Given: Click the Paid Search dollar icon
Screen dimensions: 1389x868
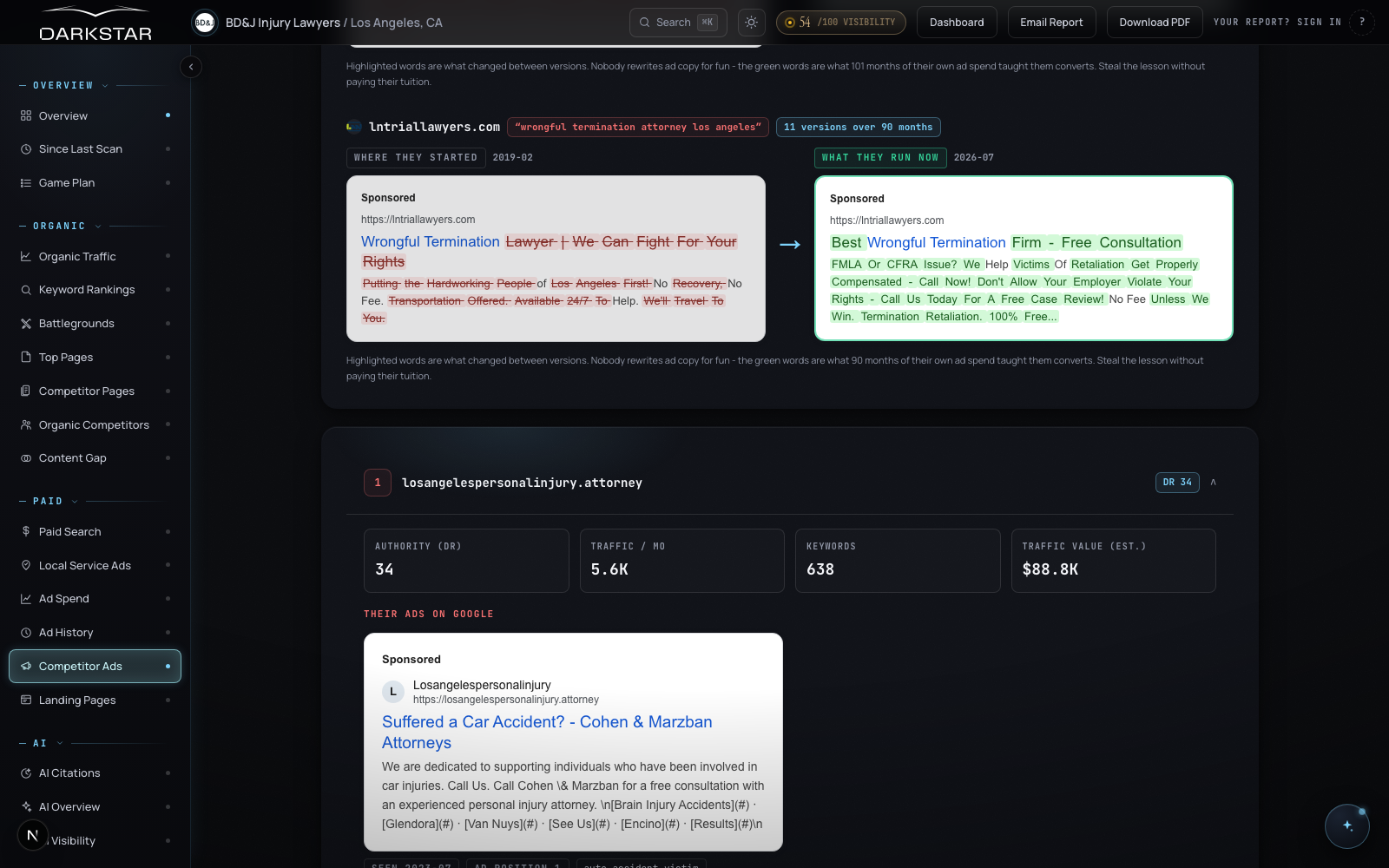Looking at the screenshot, I should [x=26, y=531].
